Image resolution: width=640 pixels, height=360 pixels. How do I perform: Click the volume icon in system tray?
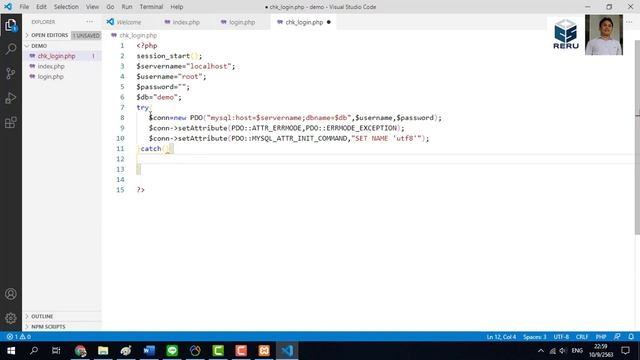pyautogui.click(x=563, y=351)
